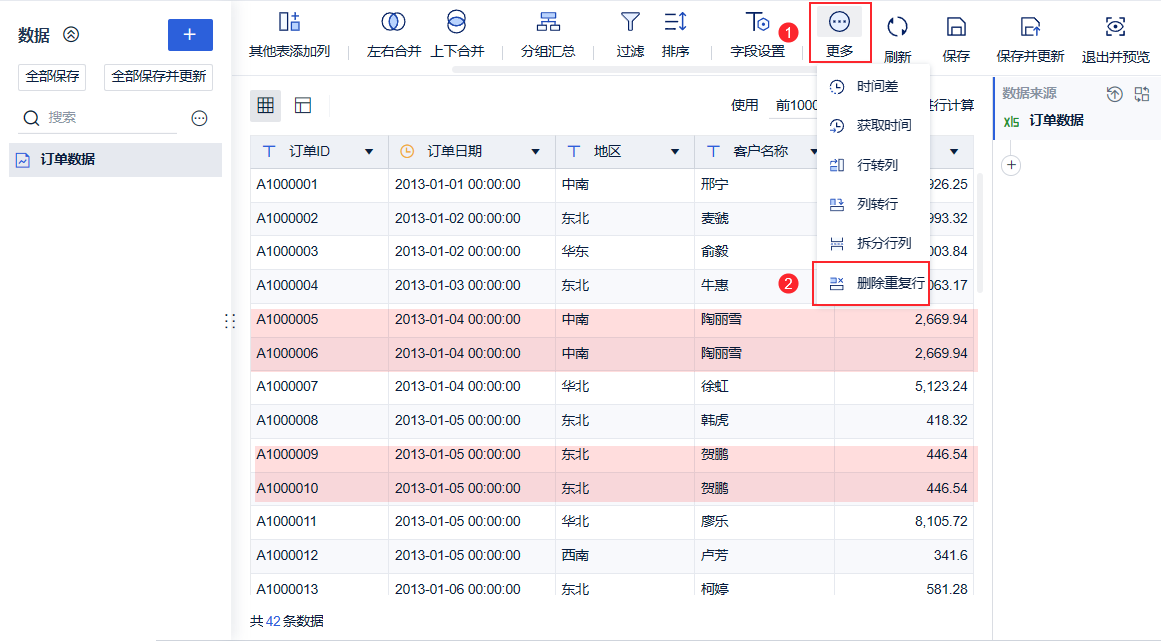Open 字段设置 field settings
The height and width of the screenshot is (641, 1161).
pos(757,22)
